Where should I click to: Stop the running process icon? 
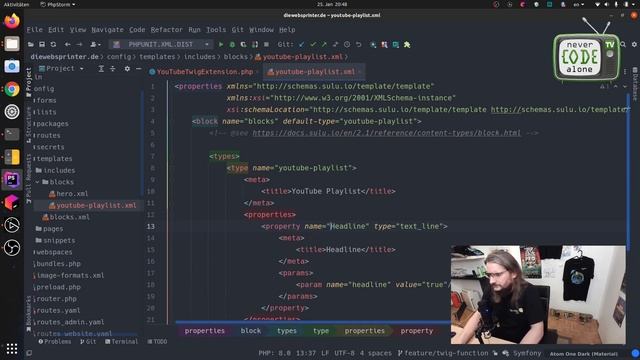(266, 44)
